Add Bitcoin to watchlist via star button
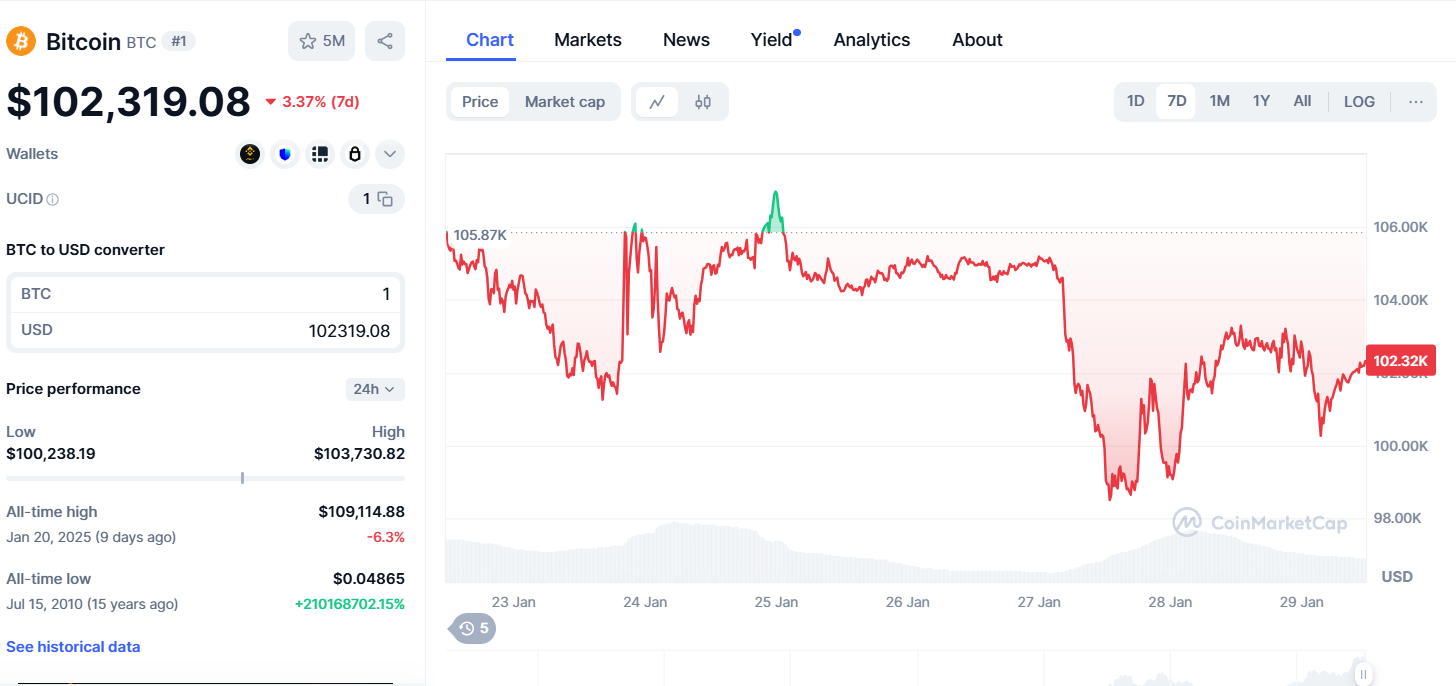 [321, 41]
